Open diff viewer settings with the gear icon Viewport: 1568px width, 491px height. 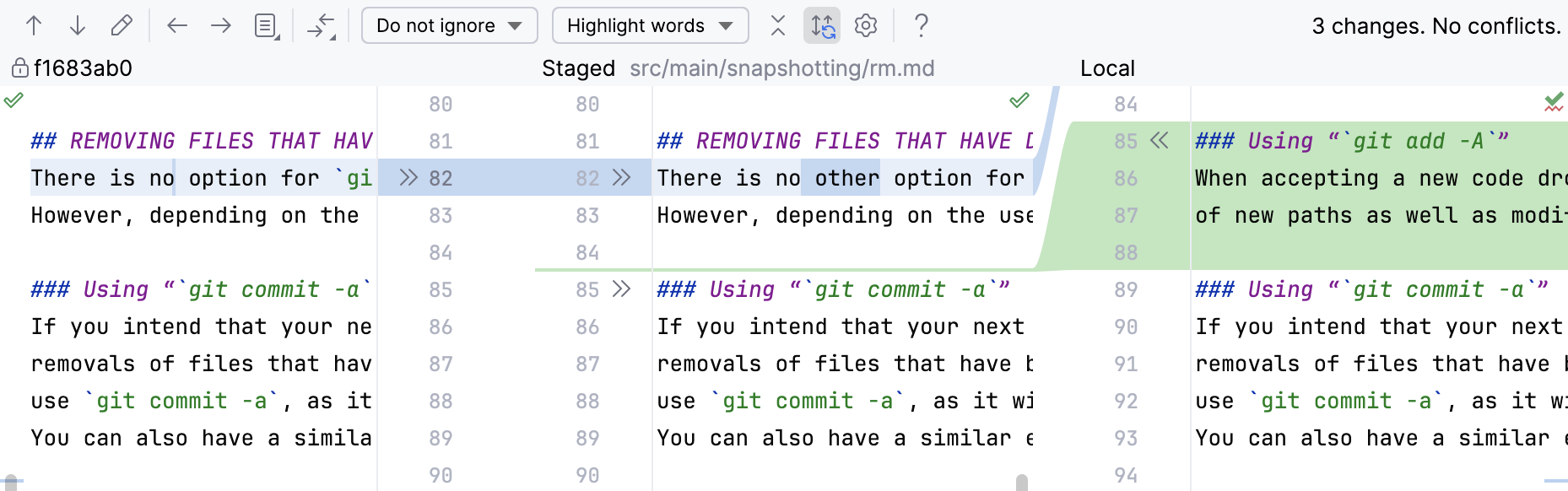(866, 25)
